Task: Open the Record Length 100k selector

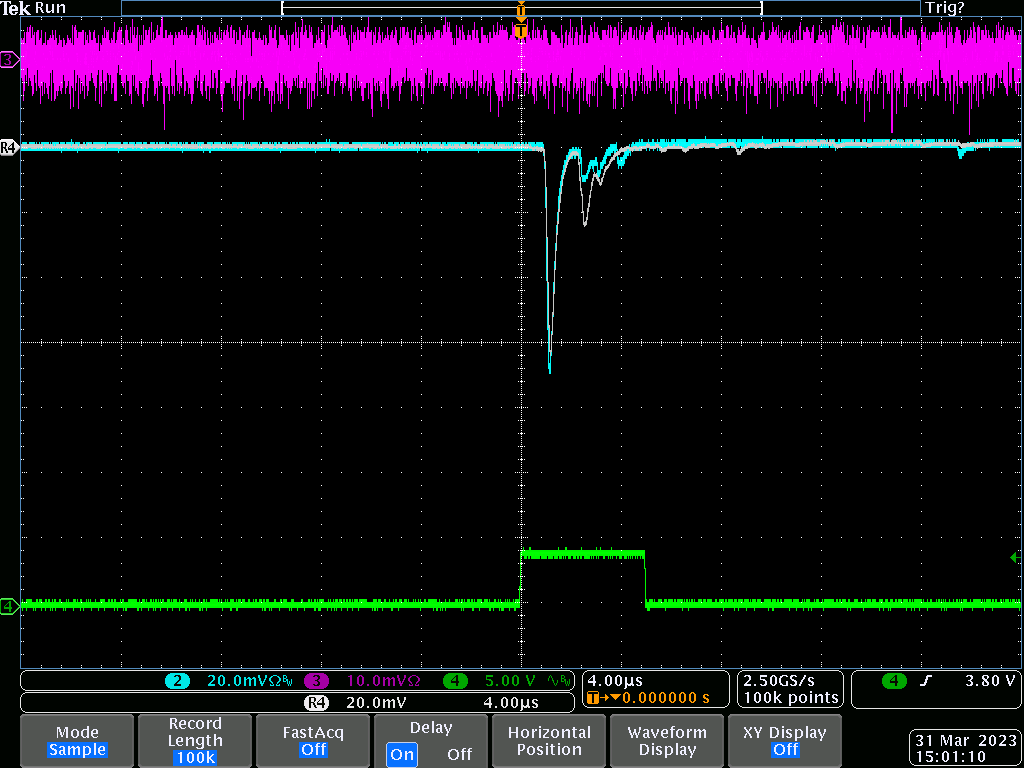Action: pos(195,741)
